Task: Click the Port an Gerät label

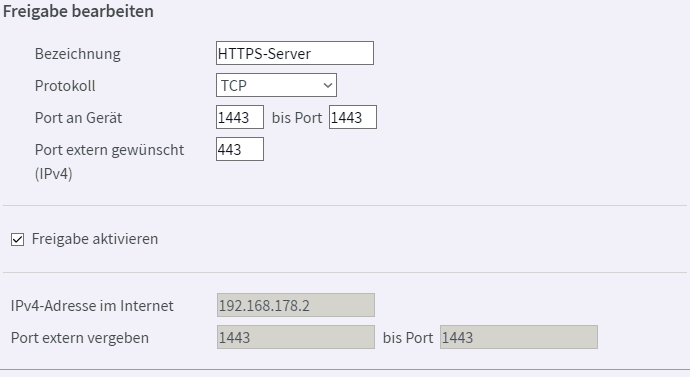Action: coord(78,118)
